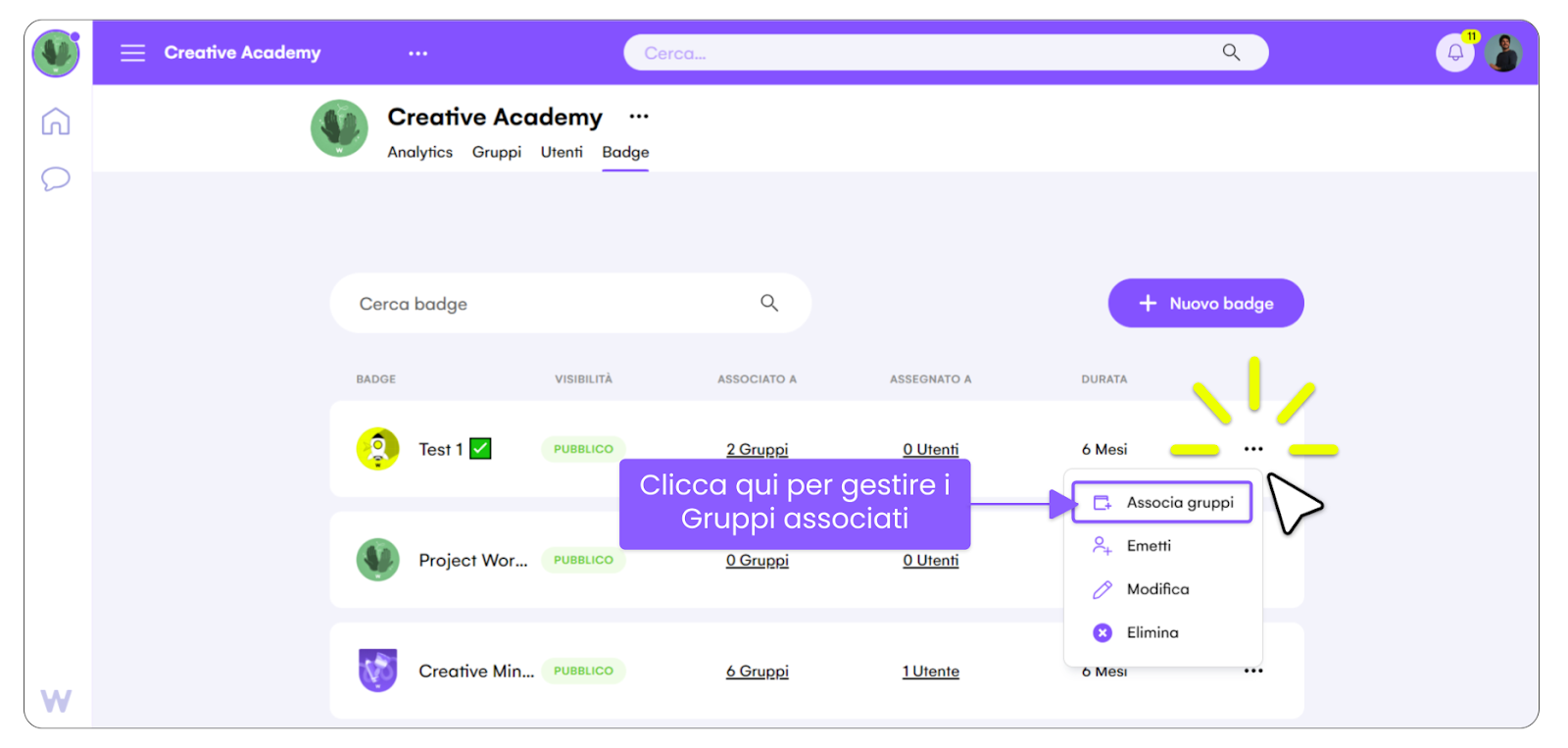Switch to the Analytics tab
The width and height of the screenshot is (1568, 748).
pyautogui.click(x=419, y=152)
